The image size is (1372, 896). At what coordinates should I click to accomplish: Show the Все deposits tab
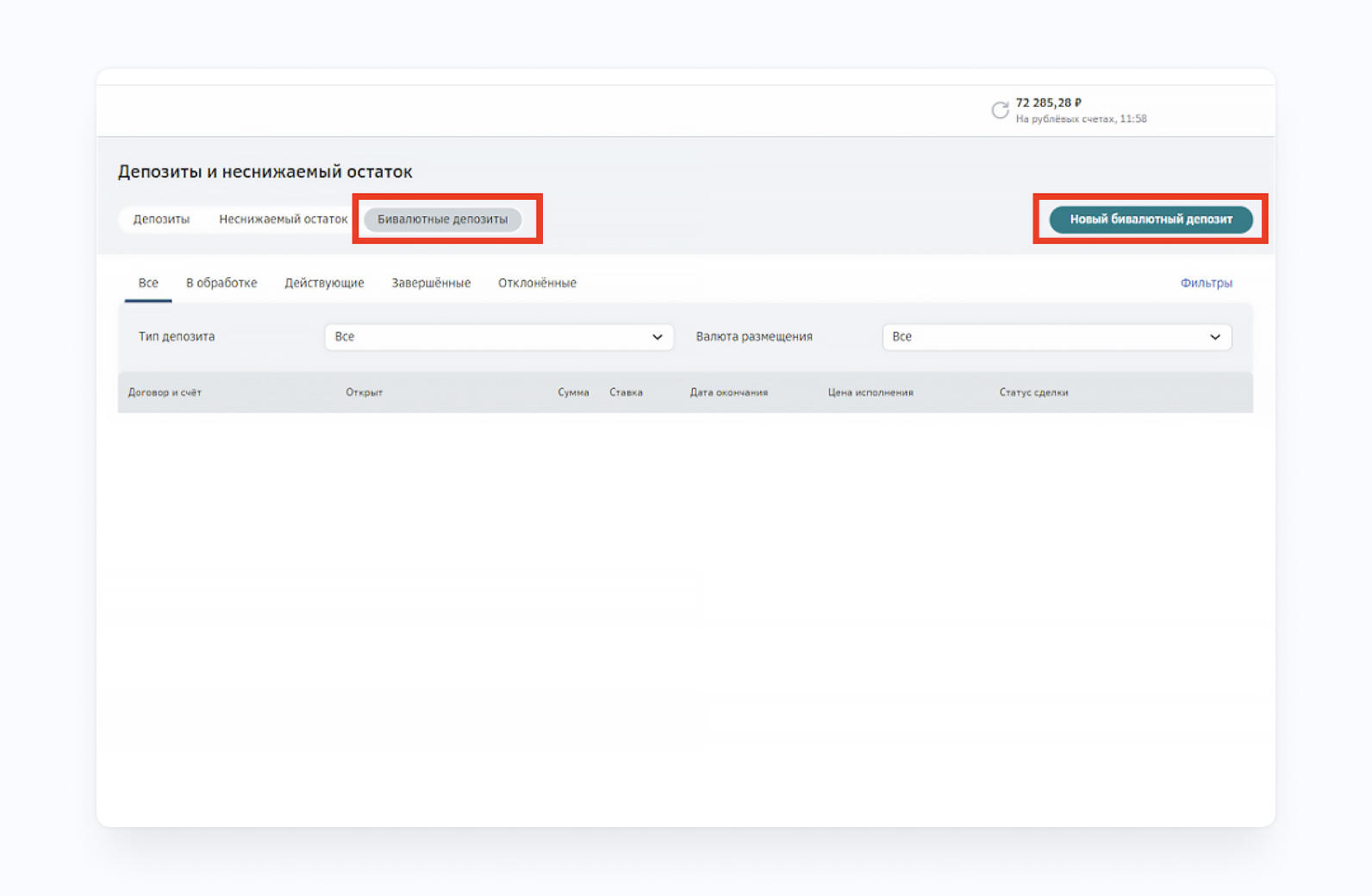(x=148, y=283)
